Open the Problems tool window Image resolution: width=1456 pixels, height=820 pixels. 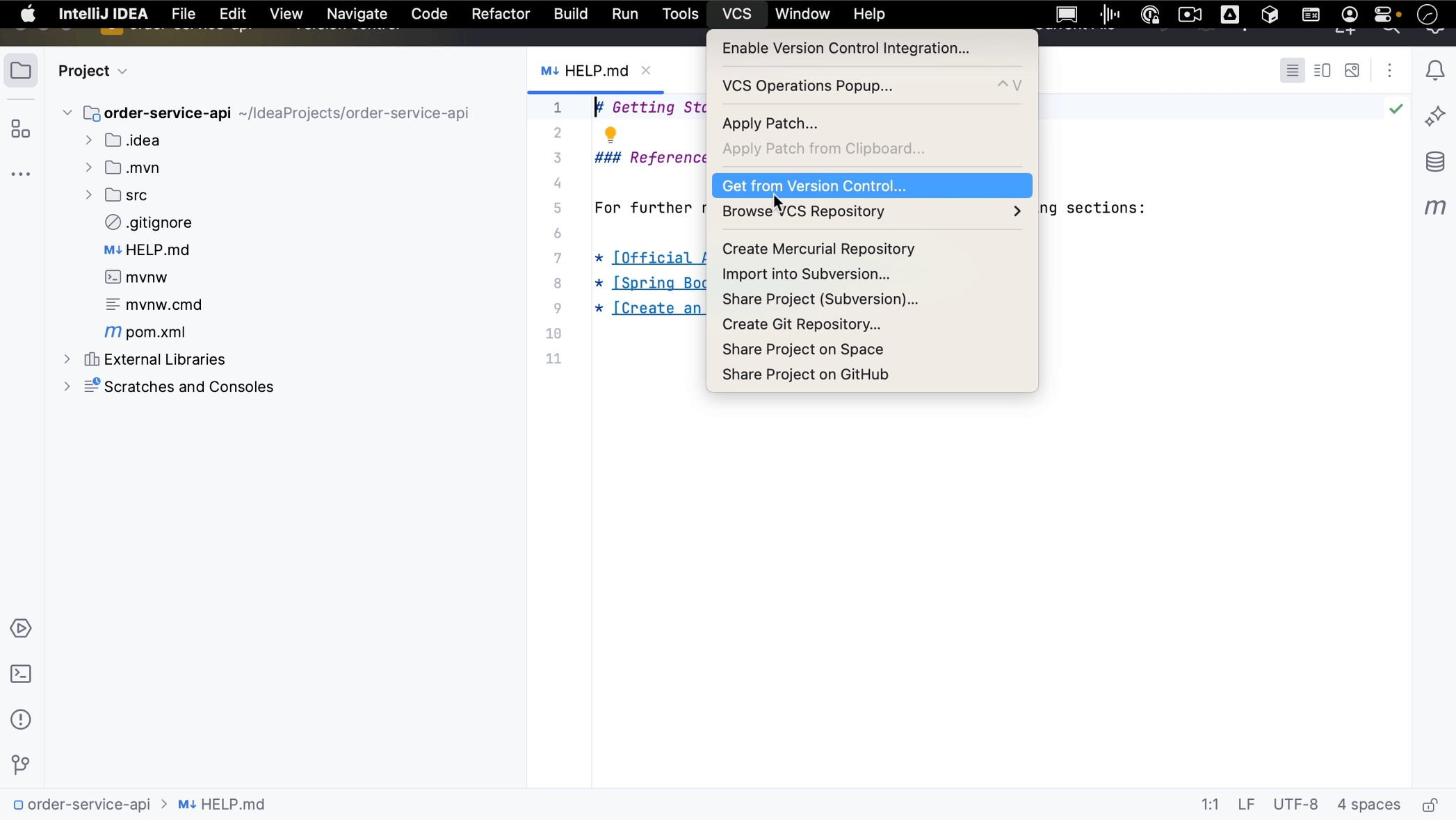(20, 719)
